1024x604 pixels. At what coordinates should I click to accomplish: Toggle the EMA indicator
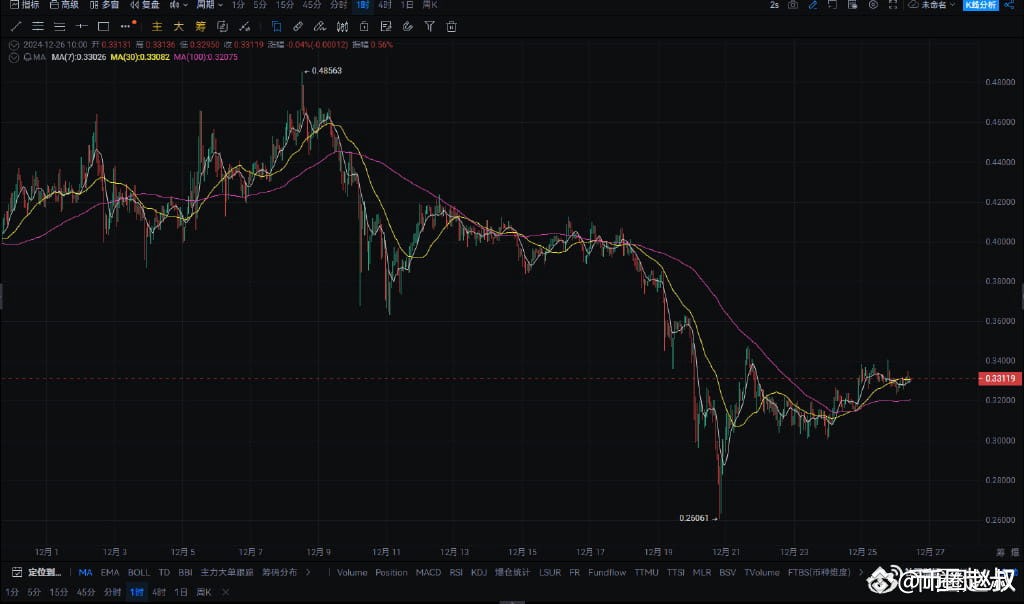pos(110,573)
